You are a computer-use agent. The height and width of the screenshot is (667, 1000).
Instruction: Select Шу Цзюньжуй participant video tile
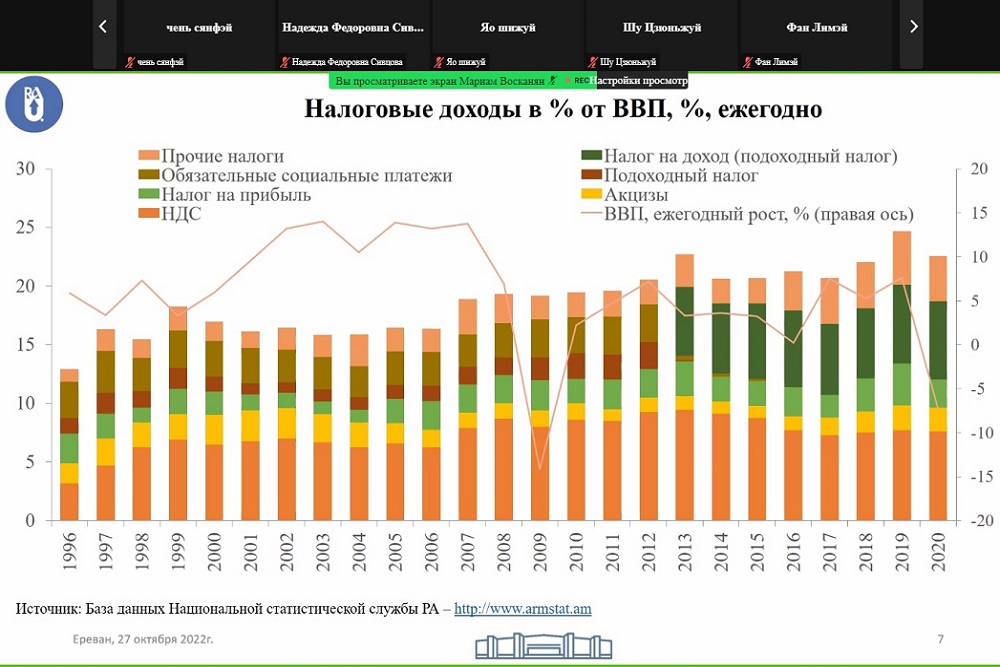pyautogui.click(x=662, y=28)
